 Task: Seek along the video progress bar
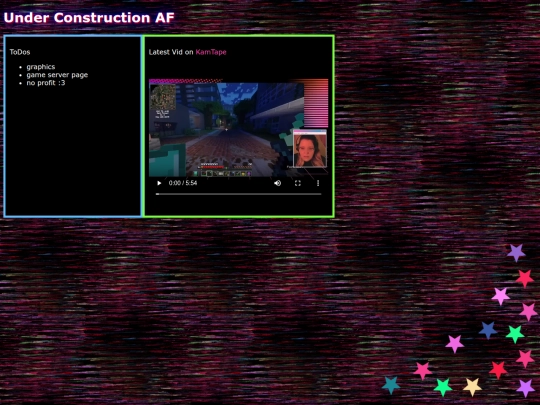coord(238,194)
